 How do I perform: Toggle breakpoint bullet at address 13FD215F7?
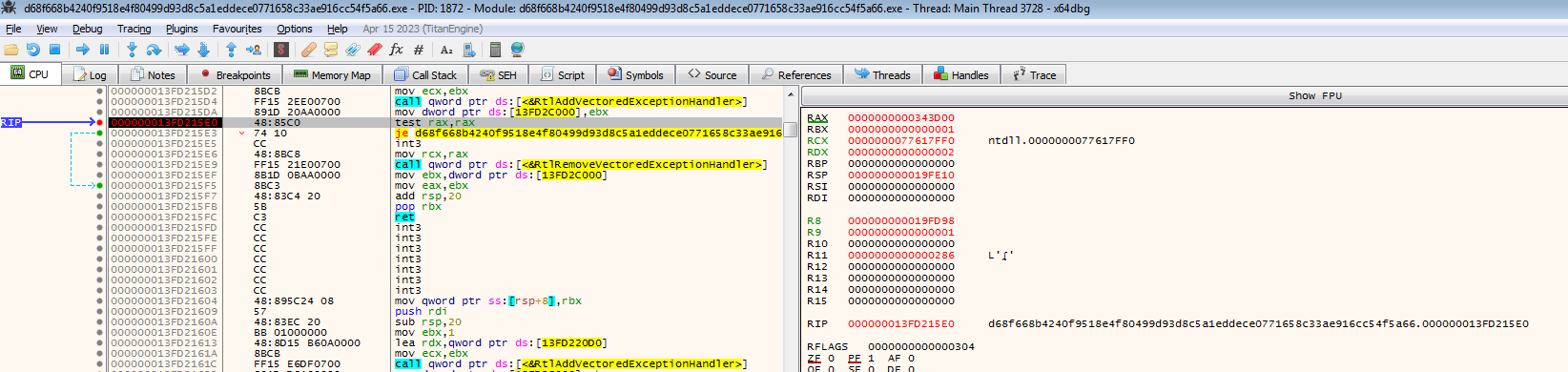tap(100, 196)
